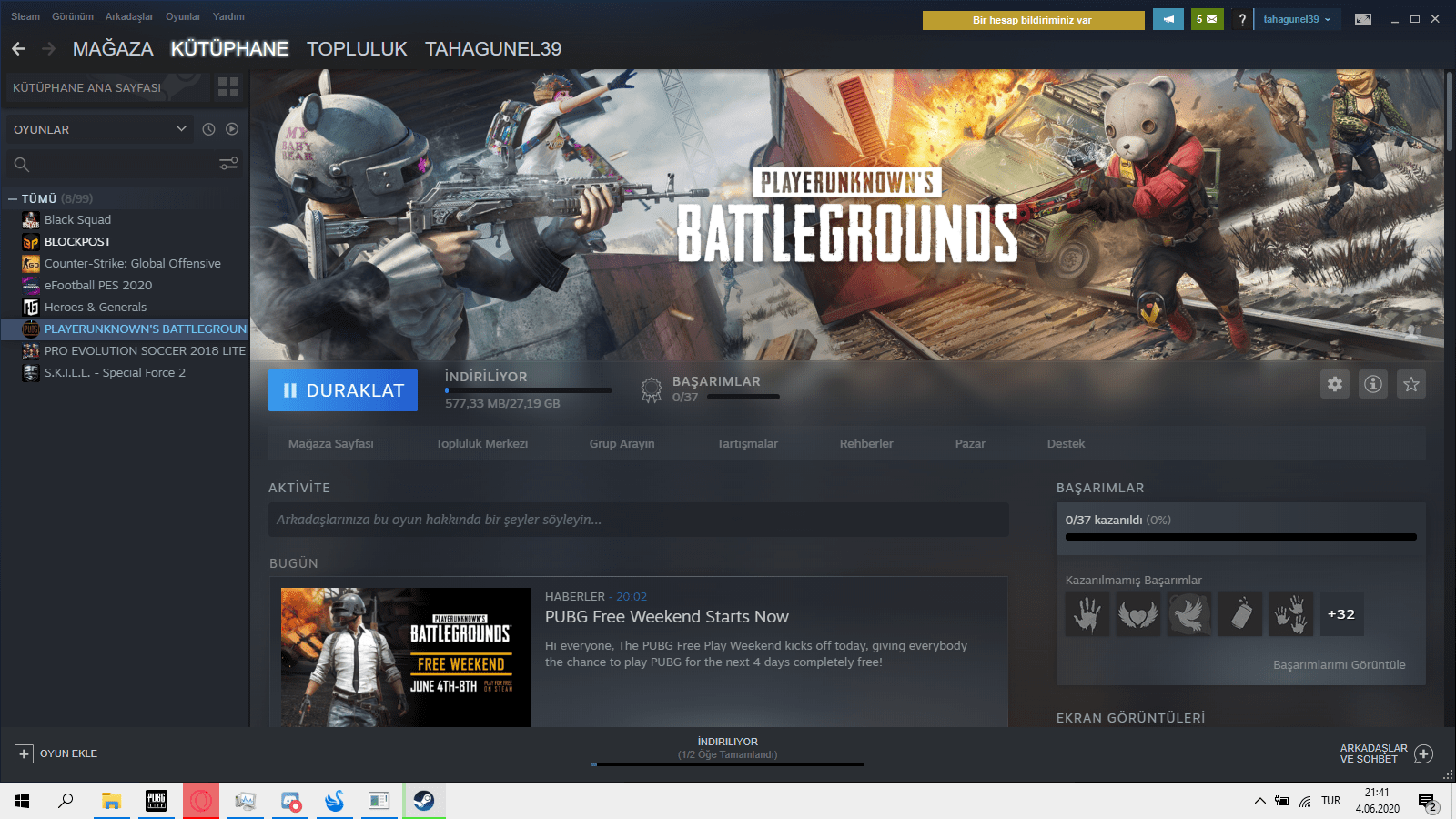The height and width of the screenshot is (819, 1456).
Task: Click Başarımlarını Görüntüle link
Action: click(x=1340, y=665)
